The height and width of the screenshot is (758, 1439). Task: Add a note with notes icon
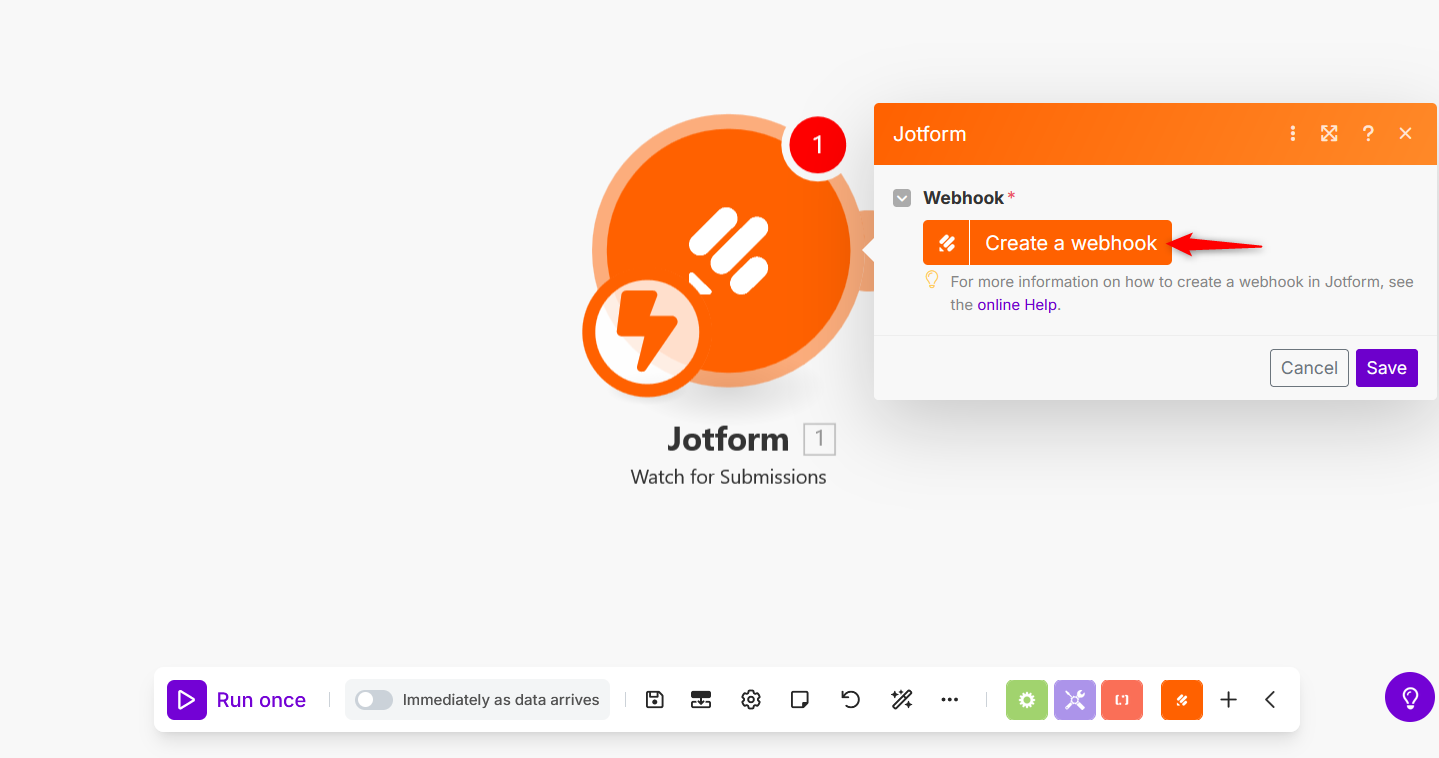[800, 700]
